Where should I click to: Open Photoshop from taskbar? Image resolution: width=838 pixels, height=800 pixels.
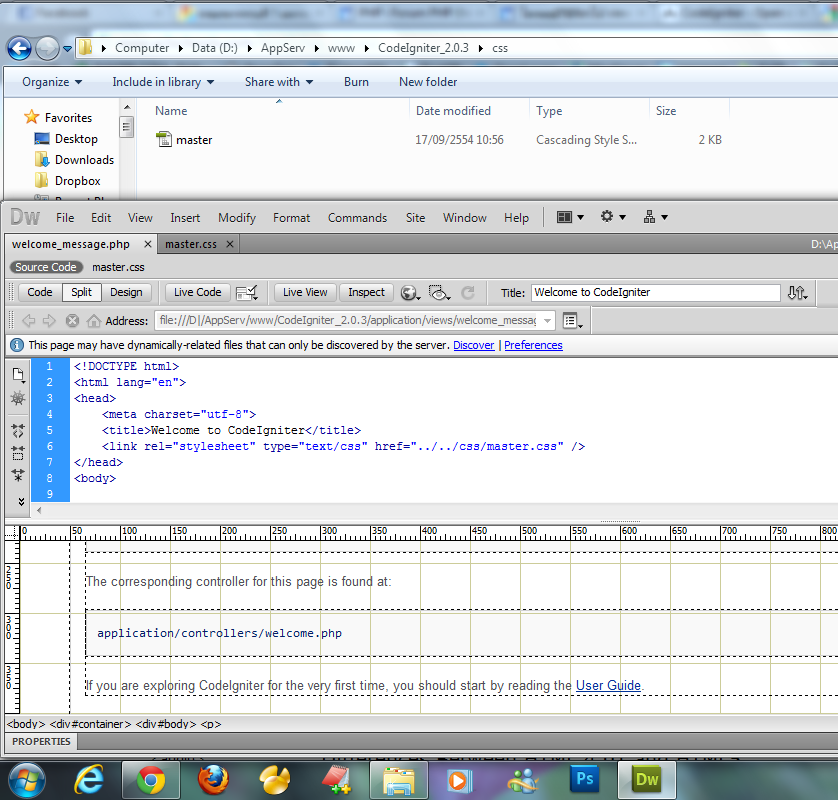pos(584,780)
